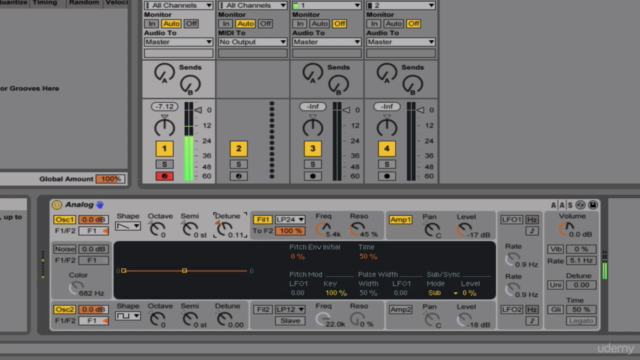
Task: Toggle Fil1 filter switch
Action: coord(262,220)
